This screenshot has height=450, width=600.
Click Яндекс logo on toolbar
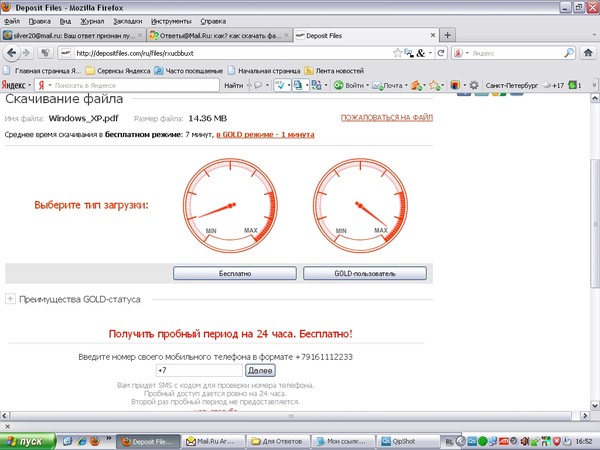point(13,85)
